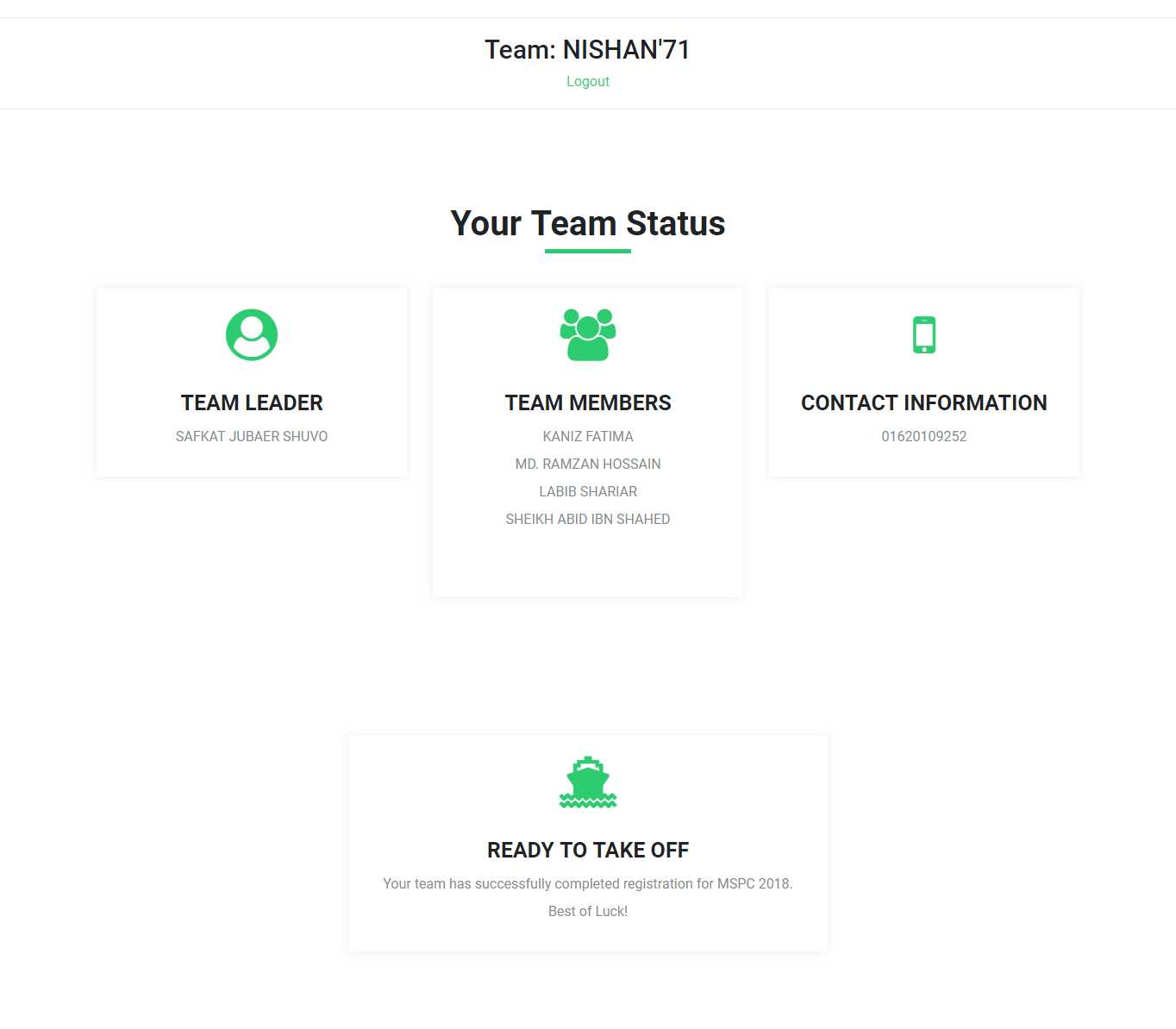Click the MSPC 2018 registration success message

tap(588, 883)
